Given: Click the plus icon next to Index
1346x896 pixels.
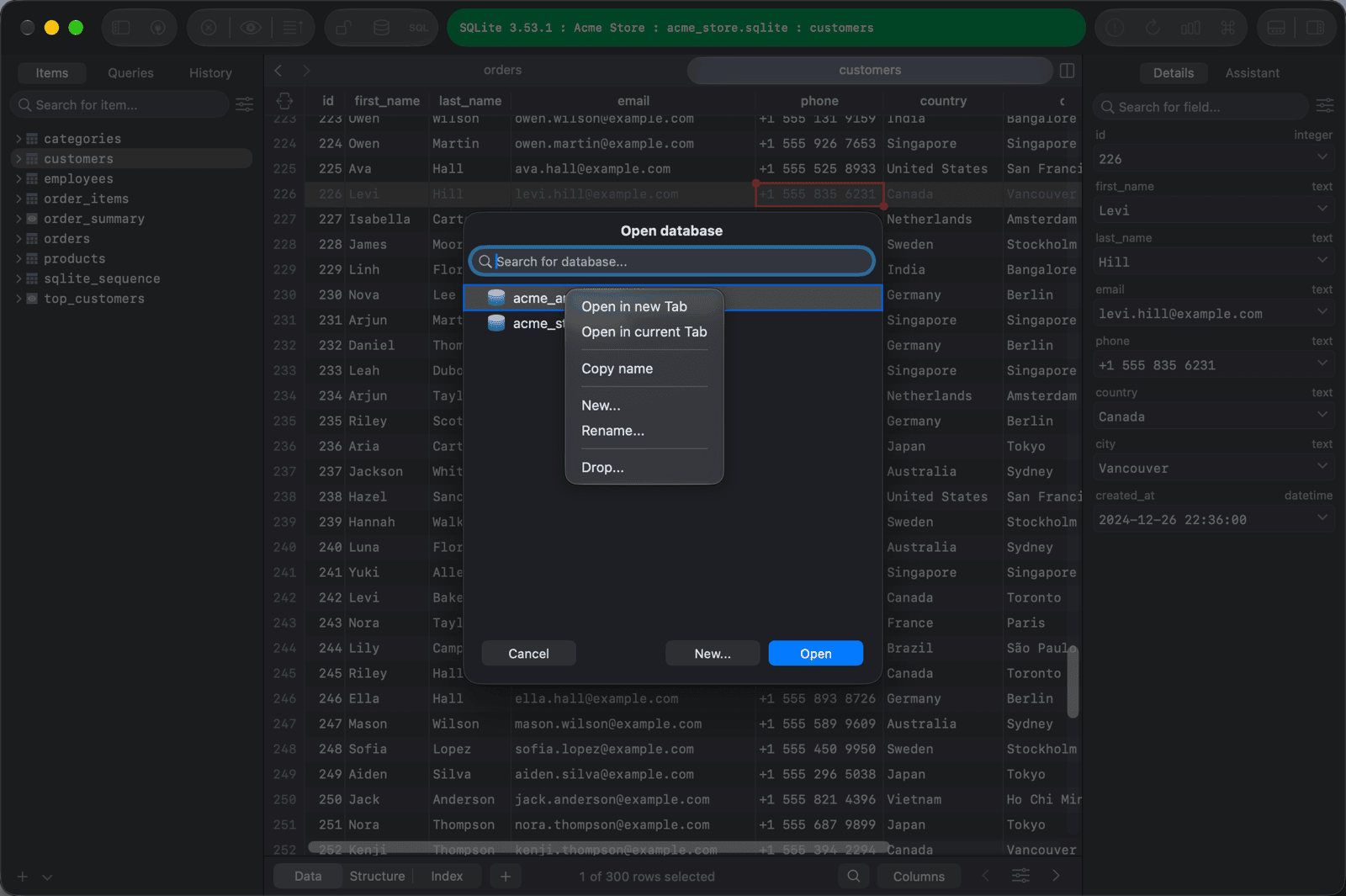Looking at the screenshot, I should pos(506,876).
